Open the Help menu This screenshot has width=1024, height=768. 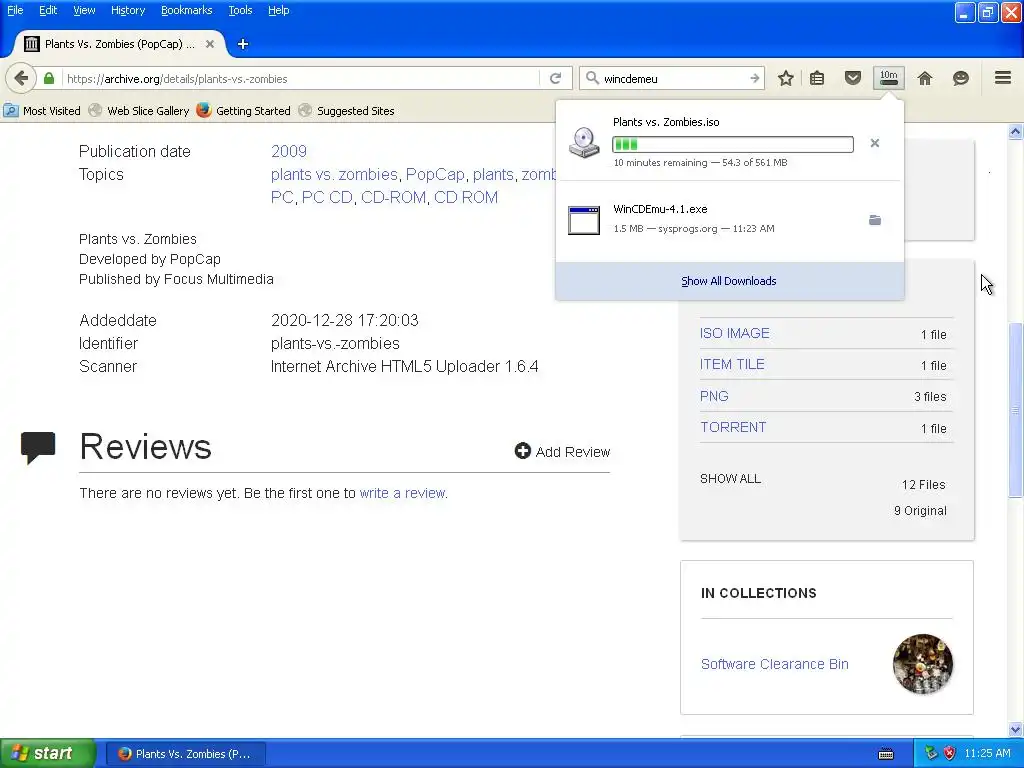coord(279,10)
